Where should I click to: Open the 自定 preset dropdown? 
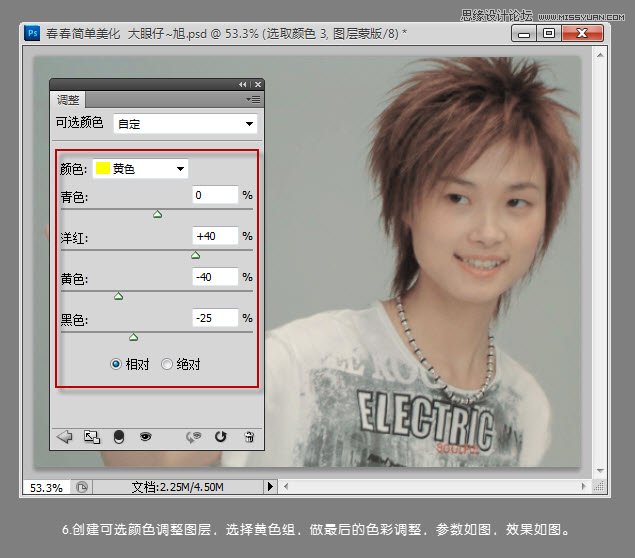click(185, 124)
